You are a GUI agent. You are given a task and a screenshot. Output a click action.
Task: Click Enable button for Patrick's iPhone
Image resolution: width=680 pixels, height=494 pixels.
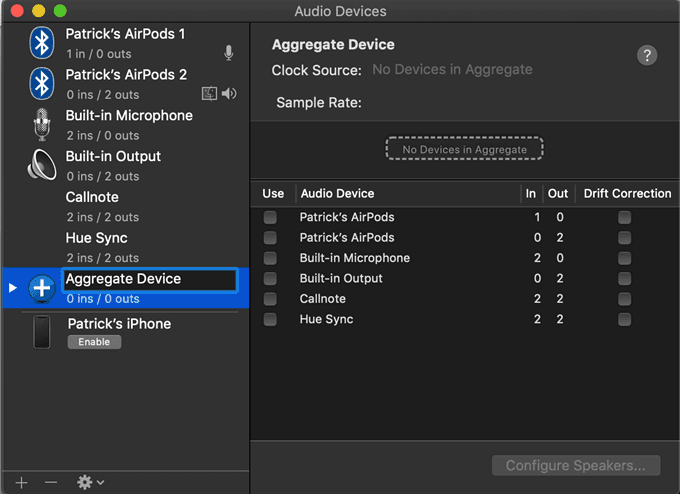pyautogui.click(x=94, y=342)
